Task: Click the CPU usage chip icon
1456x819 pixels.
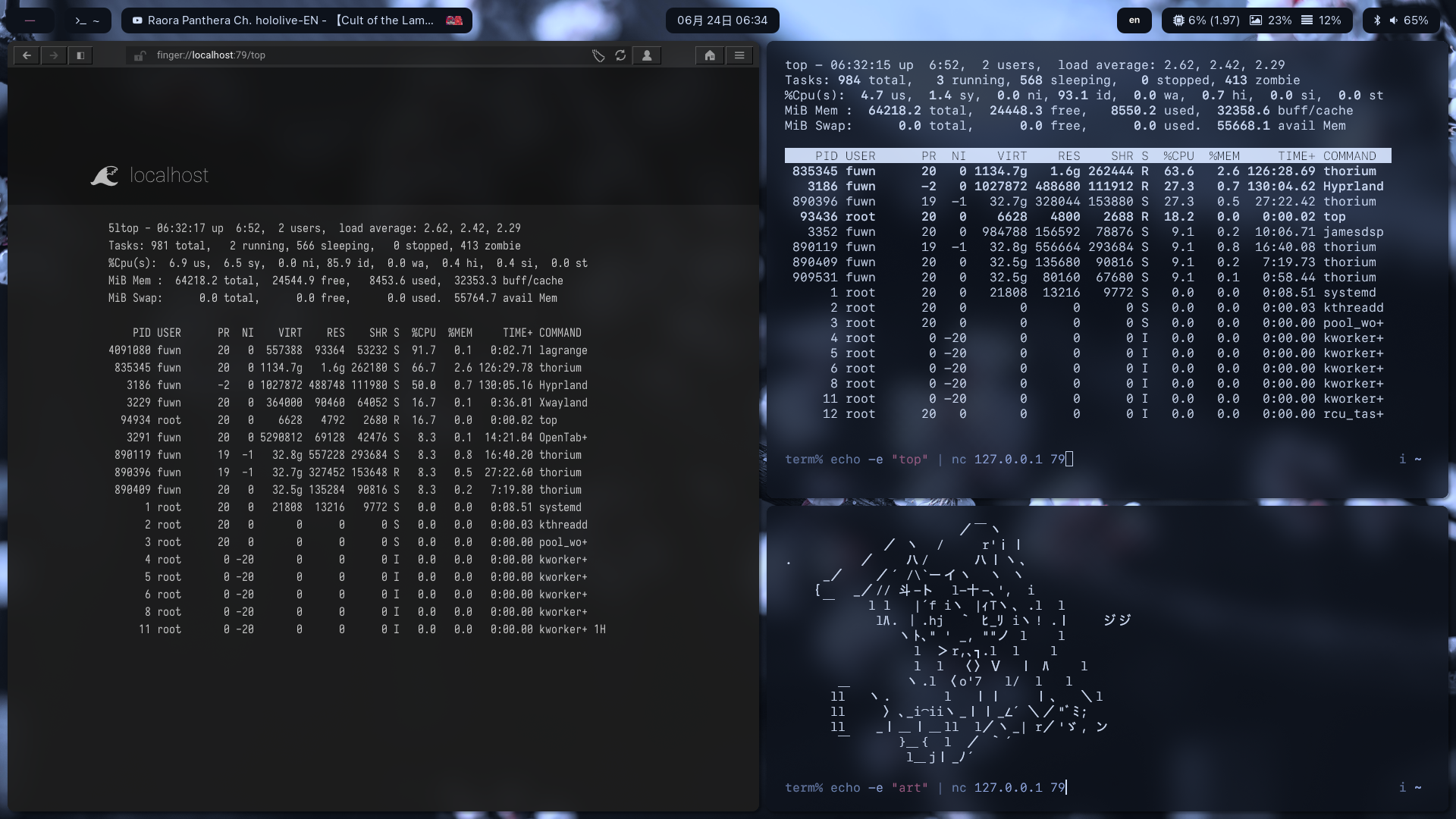Action: tap(1178, 20)
